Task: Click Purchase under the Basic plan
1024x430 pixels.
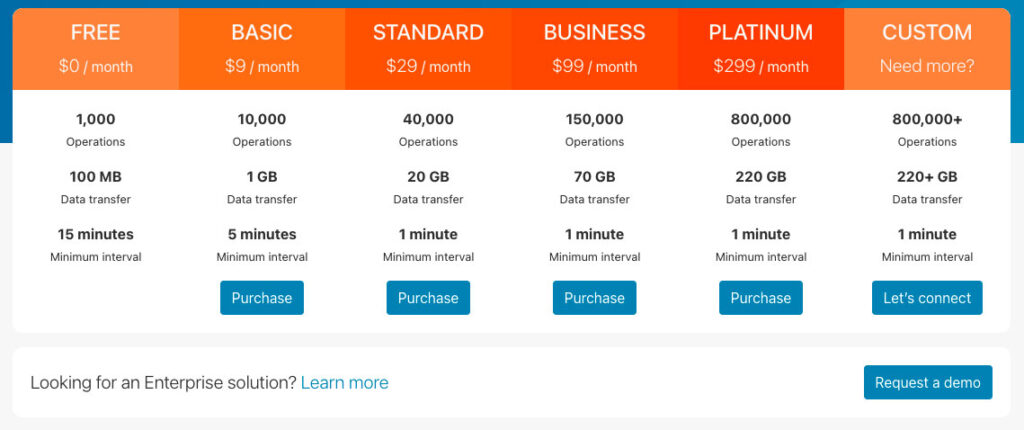Action: point(262,298)
